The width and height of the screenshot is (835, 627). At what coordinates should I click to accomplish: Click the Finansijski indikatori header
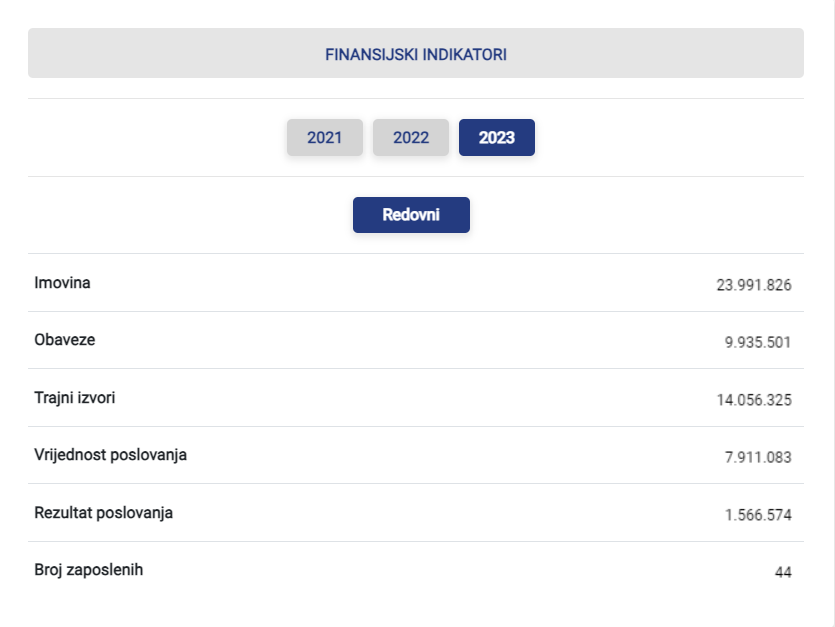(416, 55)
